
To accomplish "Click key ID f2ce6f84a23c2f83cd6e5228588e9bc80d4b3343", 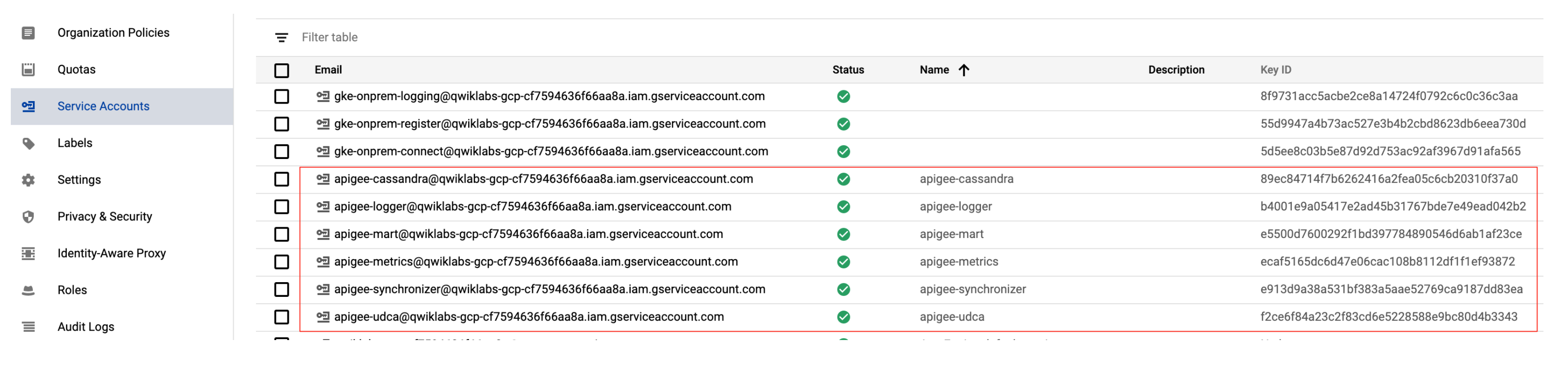I will tap(1388, 316).
